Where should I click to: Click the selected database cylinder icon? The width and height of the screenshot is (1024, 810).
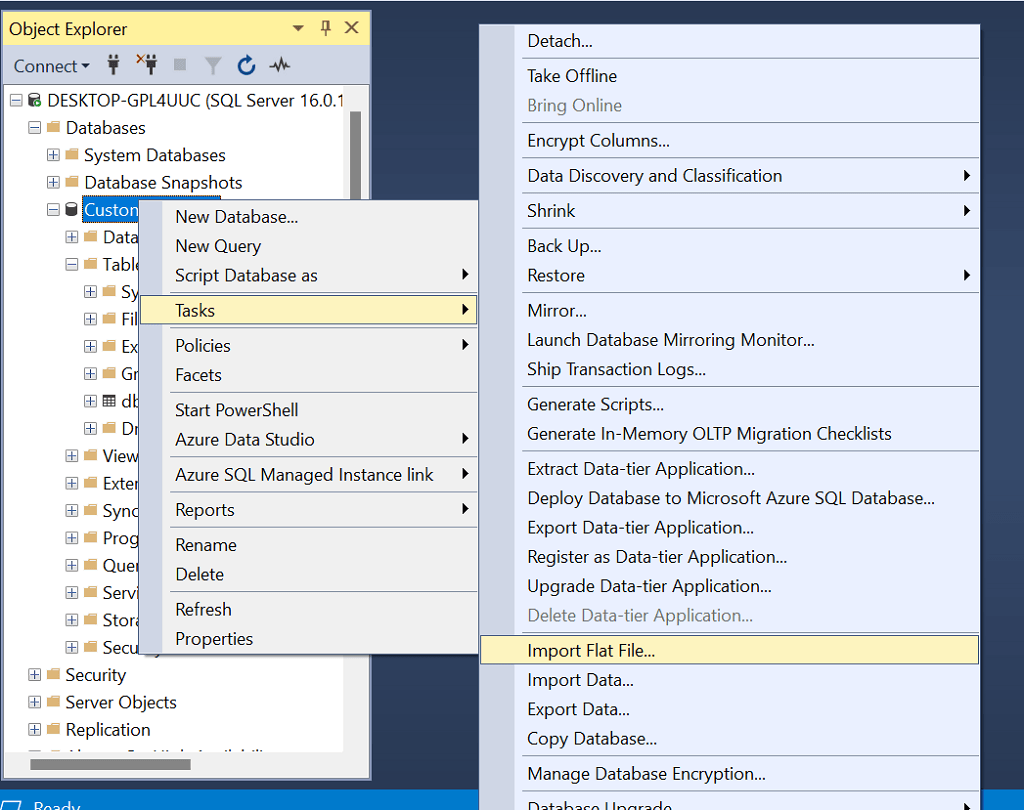click(71, 209)
